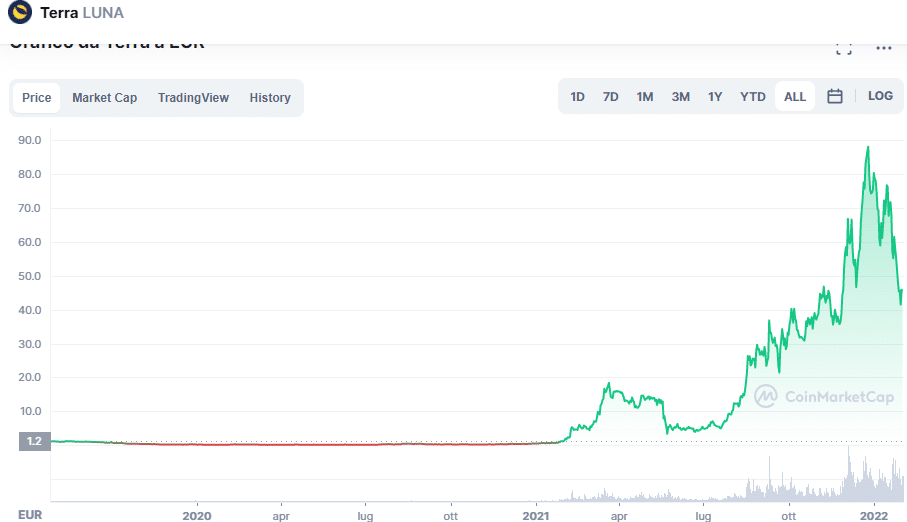Select the 3M time range
Screen dimensions: 907x522
tap(680, 97)
